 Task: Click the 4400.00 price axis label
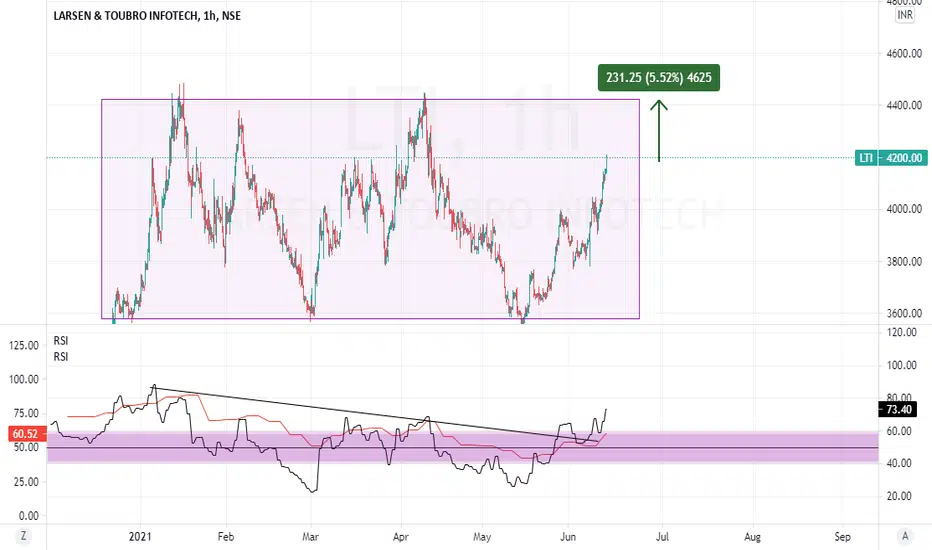[904, 105]
